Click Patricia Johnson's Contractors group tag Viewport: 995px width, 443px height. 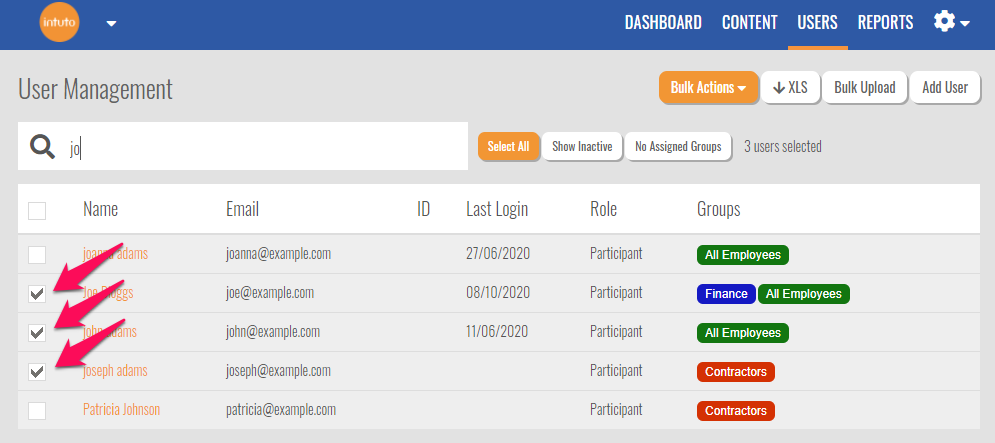click(735, 411)
